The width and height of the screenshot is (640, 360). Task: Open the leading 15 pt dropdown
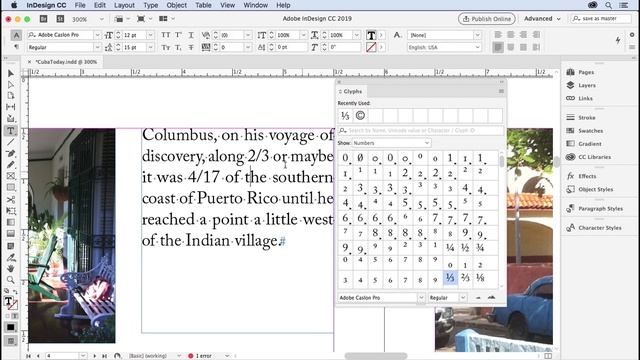pos(150,47)
